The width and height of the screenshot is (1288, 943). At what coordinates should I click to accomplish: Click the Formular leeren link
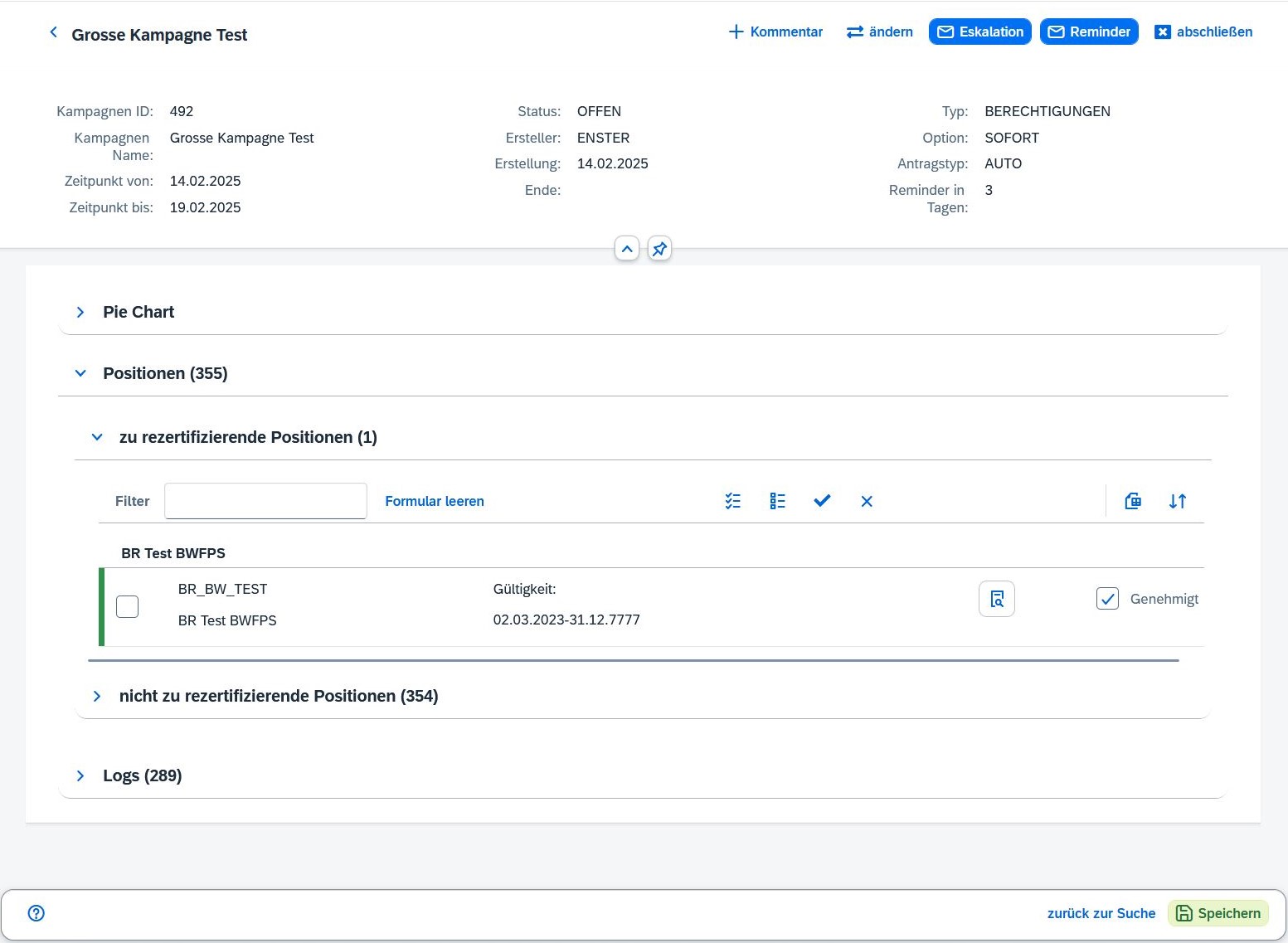pyautogui.click(x=435, y=501)
